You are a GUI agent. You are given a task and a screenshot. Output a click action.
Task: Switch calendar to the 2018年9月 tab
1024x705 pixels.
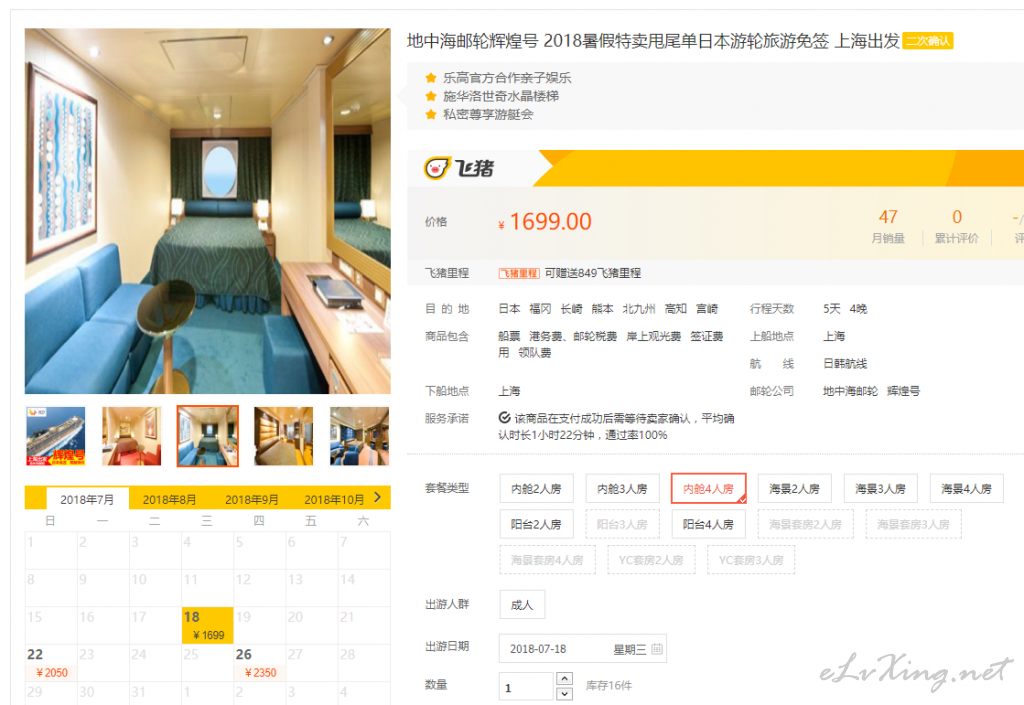tap(251, 499)
